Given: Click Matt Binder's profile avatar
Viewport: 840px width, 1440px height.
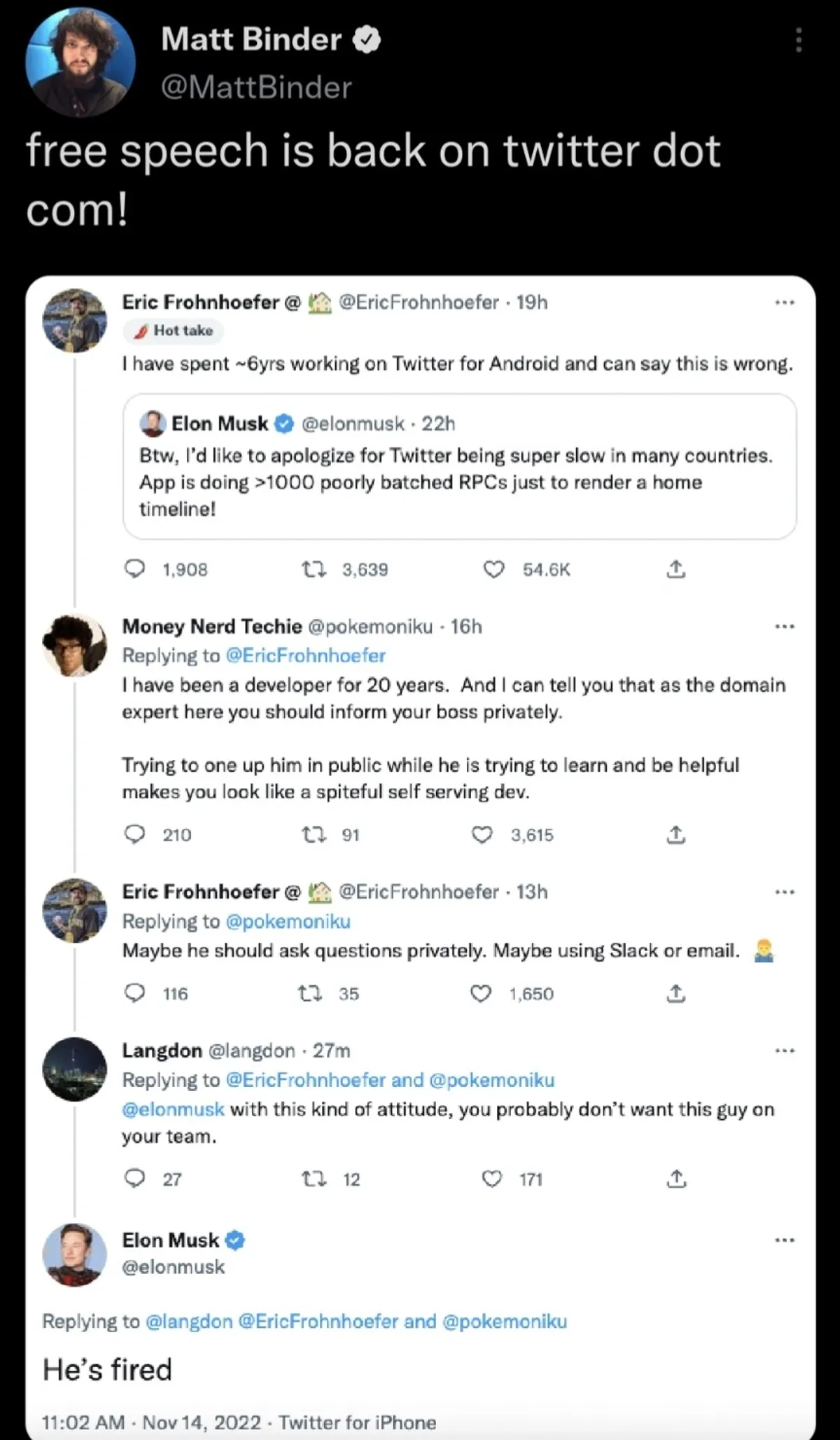Looking at the screenshot, I should (x=80, y=62).
